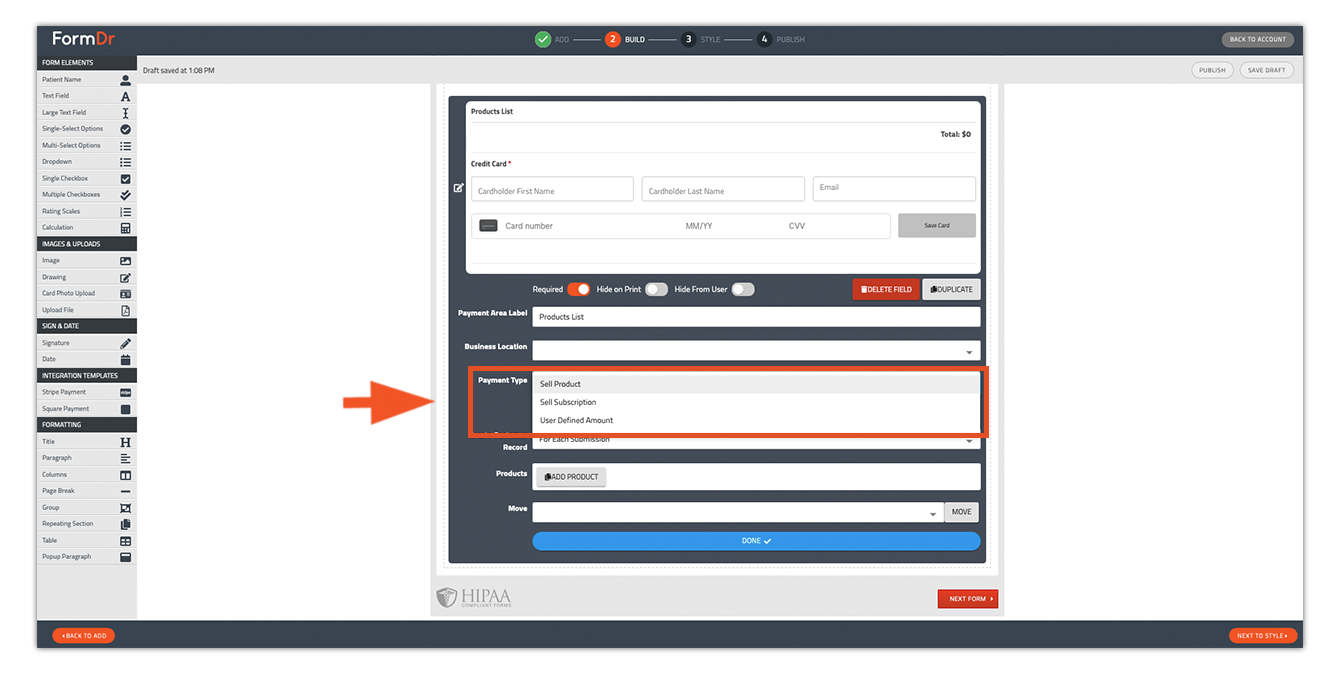The image size is (1323, 676).
Task: Click the blue Done button
Action: (756, 541)
